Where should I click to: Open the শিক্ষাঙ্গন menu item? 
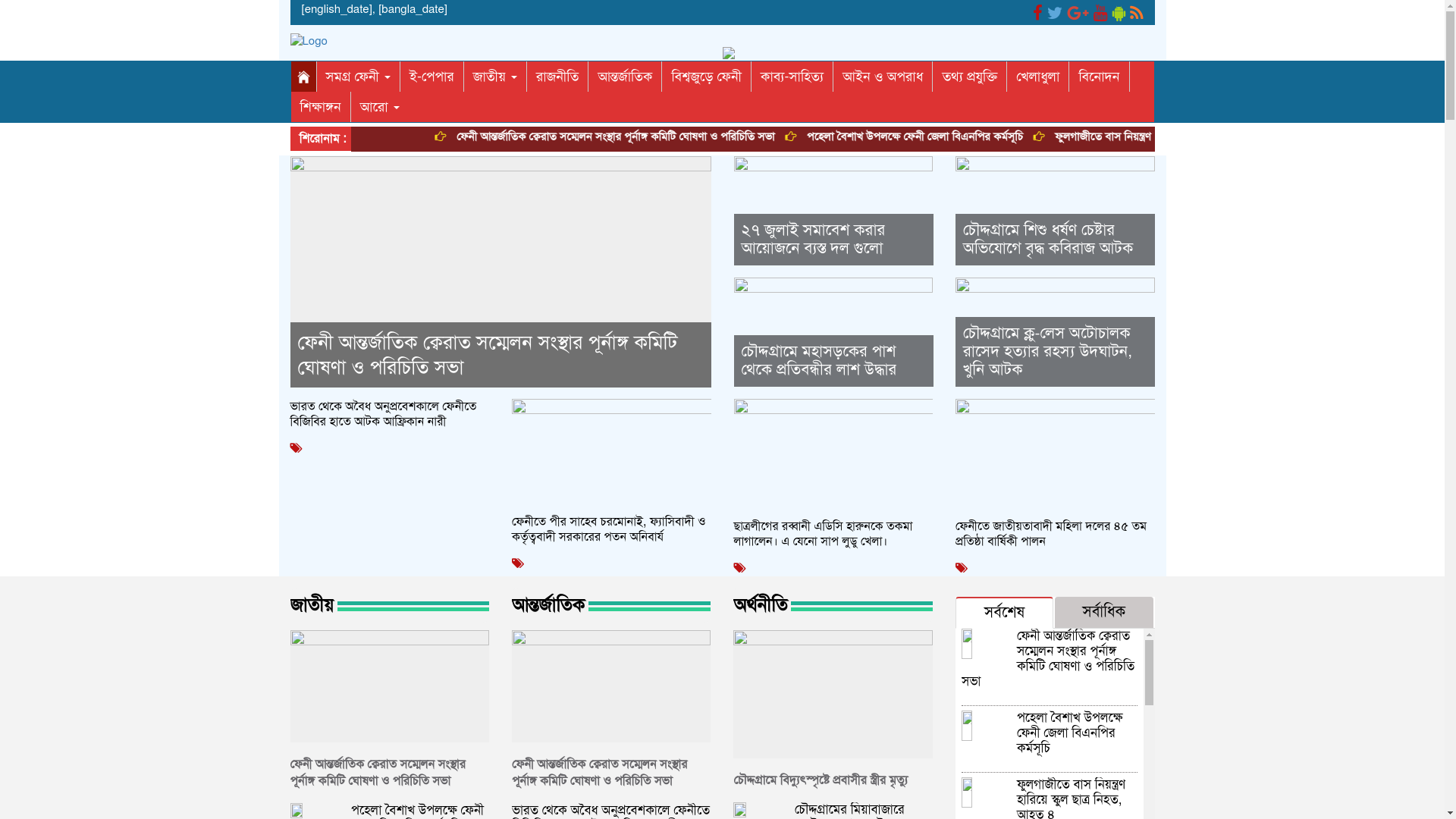tap(320, 107)
